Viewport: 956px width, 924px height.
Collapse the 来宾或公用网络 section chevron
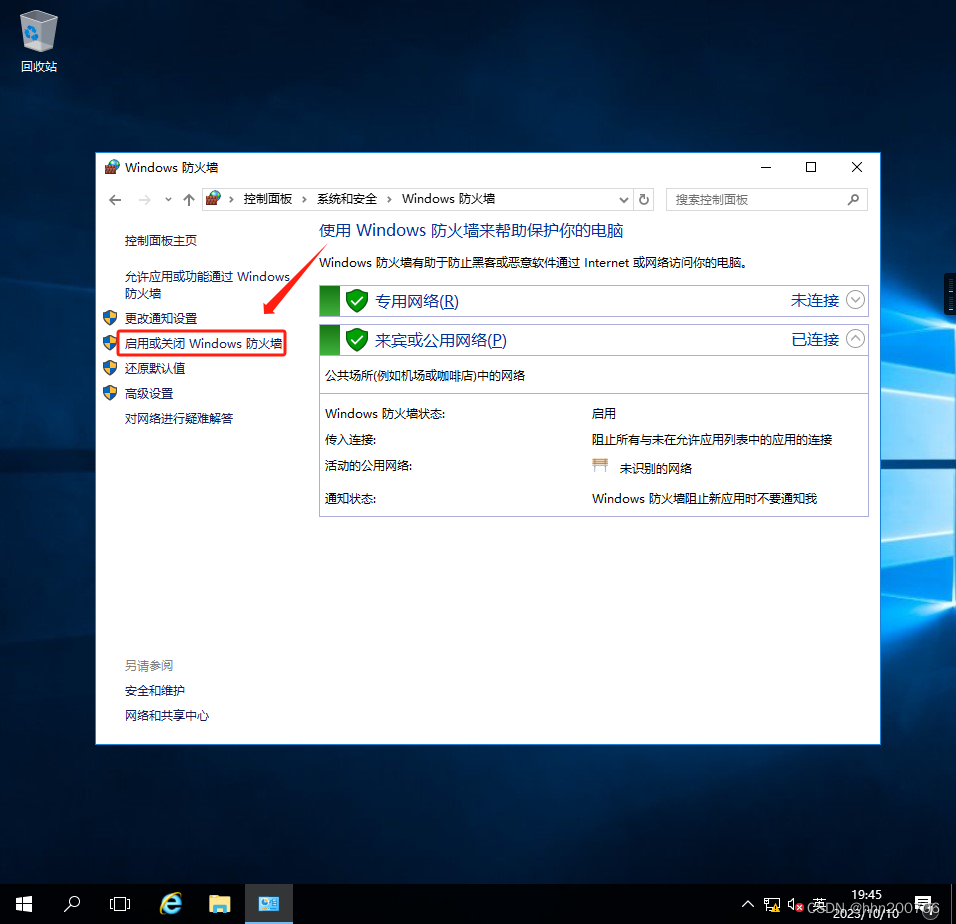[x=855, y=339]
